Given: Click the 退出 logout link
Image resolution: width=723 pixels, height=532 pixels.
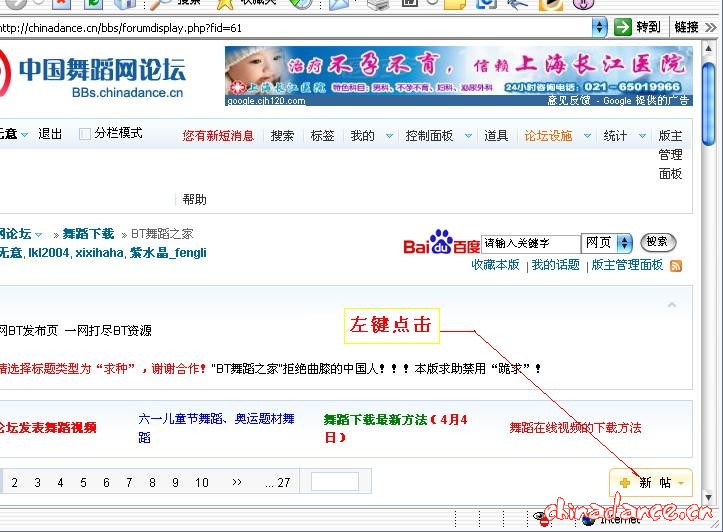Looking at the screenshot, I should pos(50,134).
